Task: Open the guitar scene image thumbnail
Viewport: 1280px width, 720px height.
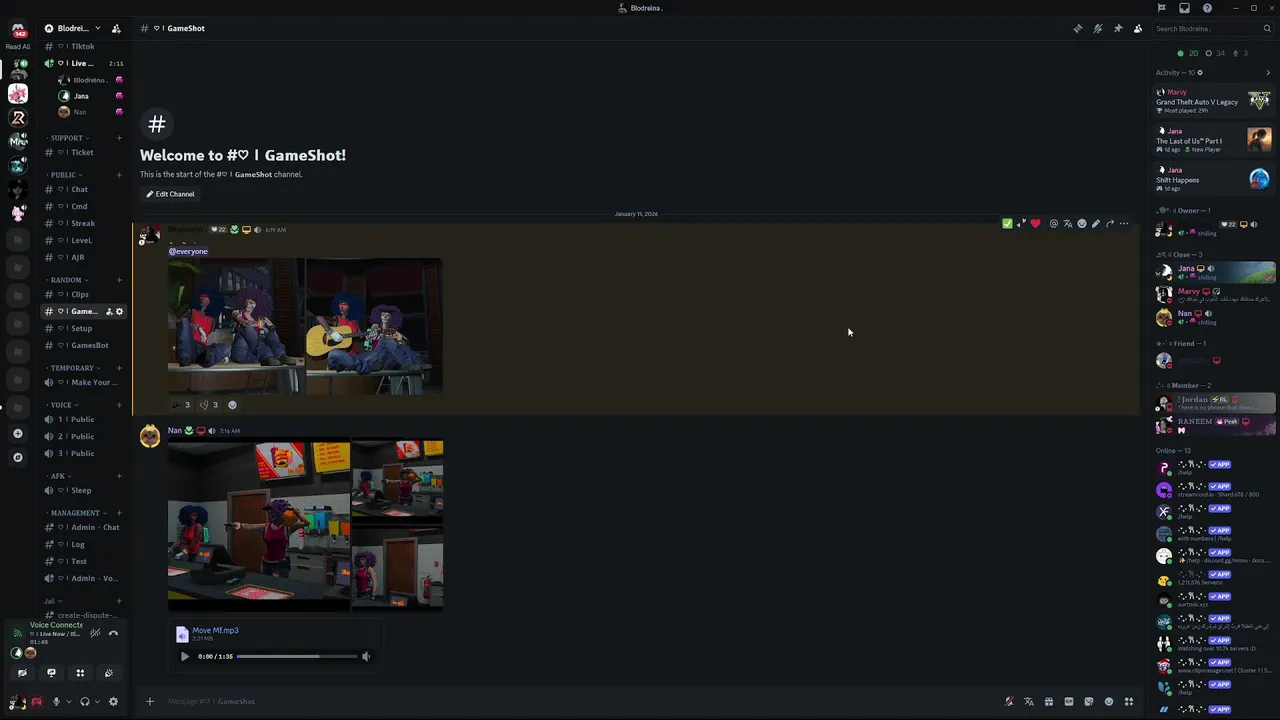Action: (x=374, y=326)
